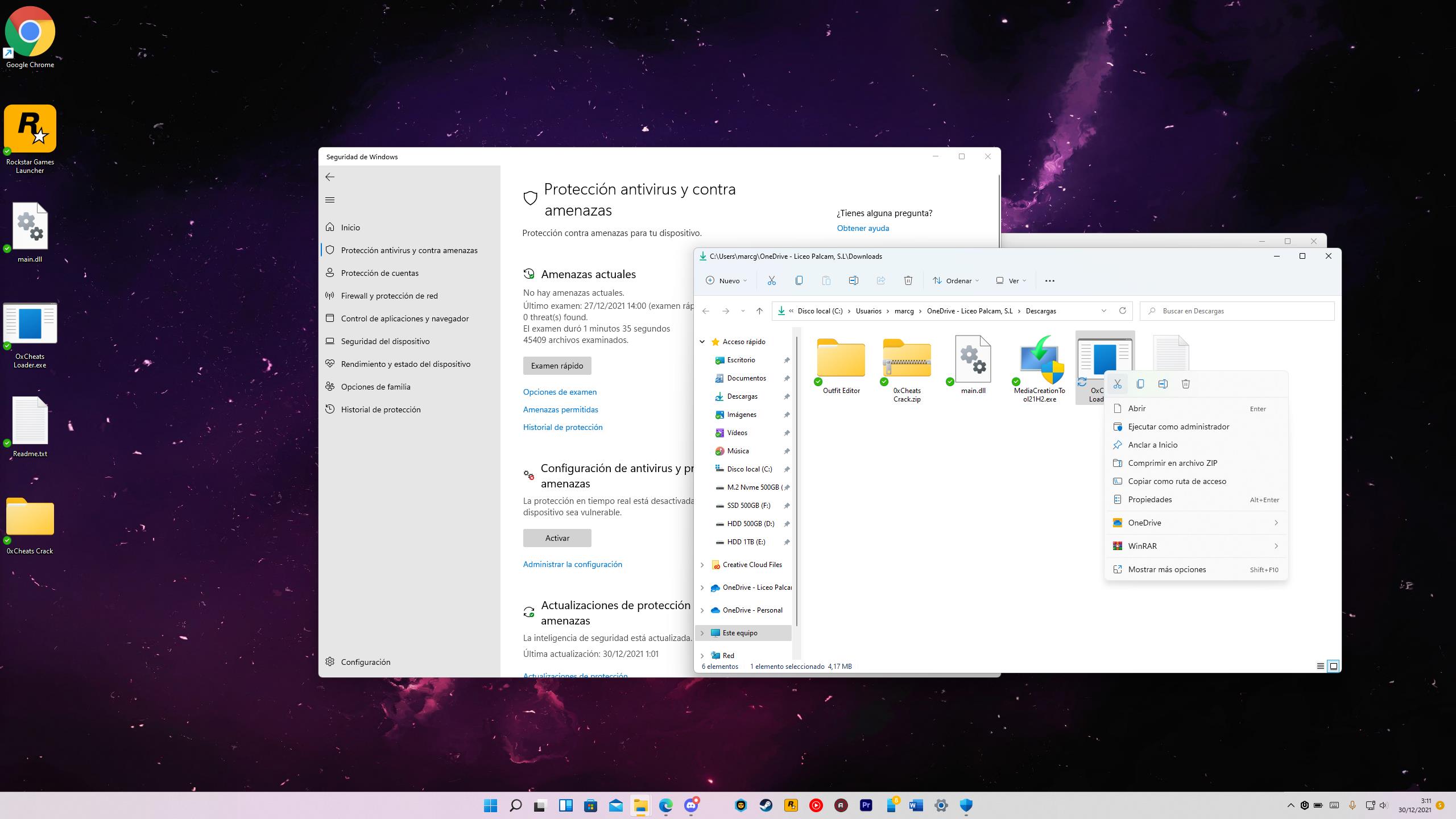Collapse the Acceso rápido section

click(702, 342)
